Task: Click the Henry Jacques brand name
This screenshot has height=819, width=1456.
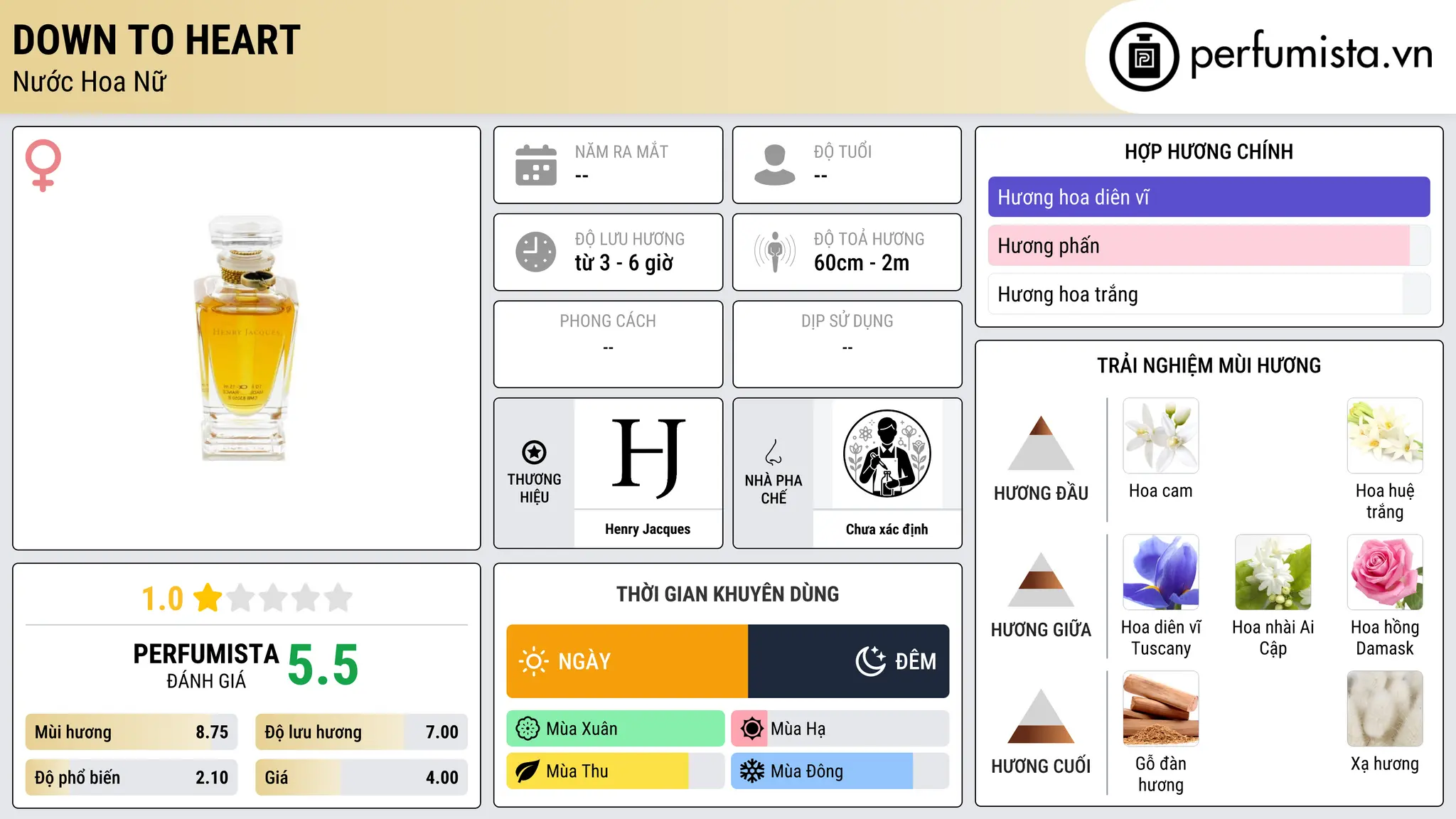Action: [x=648, y=529]
